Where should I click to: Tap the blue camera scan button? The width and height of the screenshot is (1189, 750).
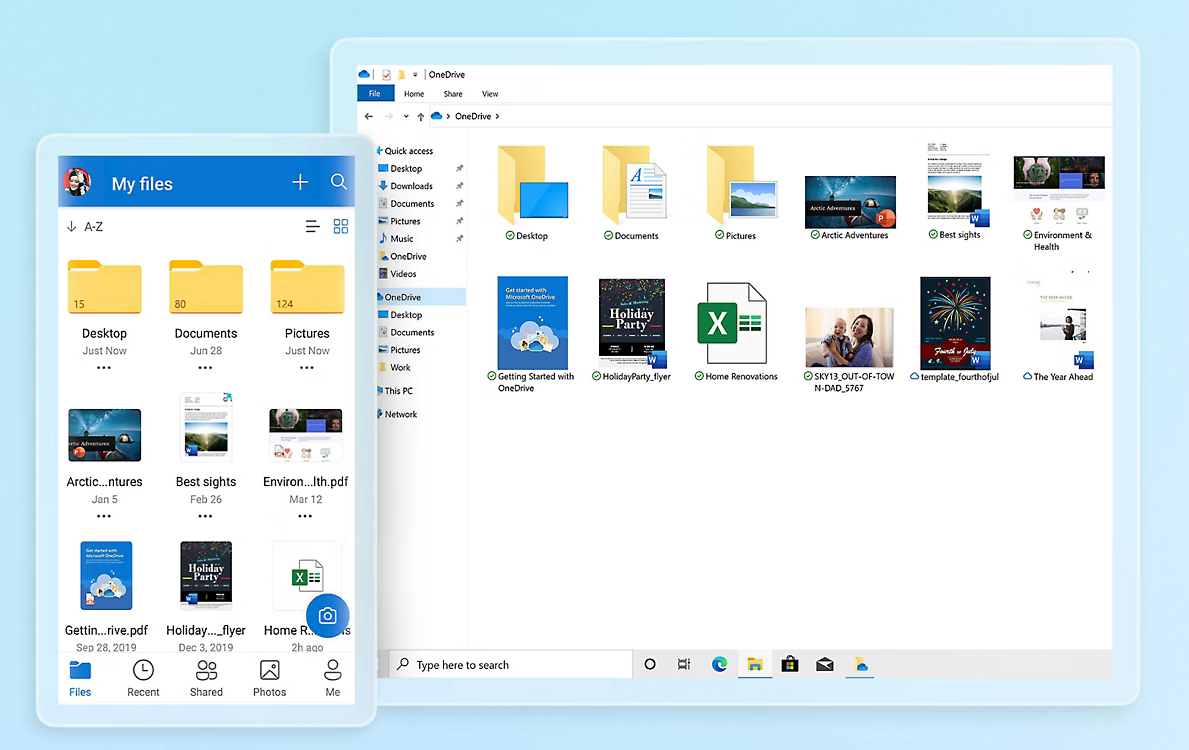point(328,616)
